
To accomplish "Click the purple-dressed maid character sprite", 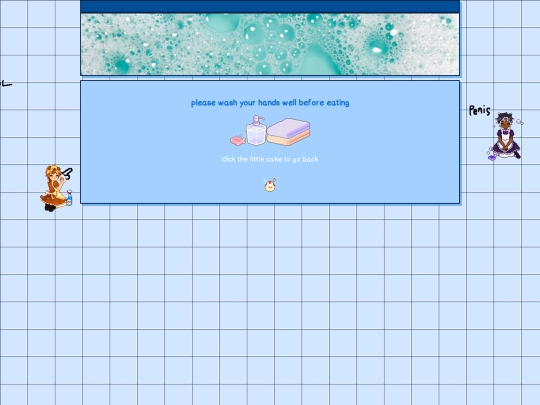I will pos(505,136).
